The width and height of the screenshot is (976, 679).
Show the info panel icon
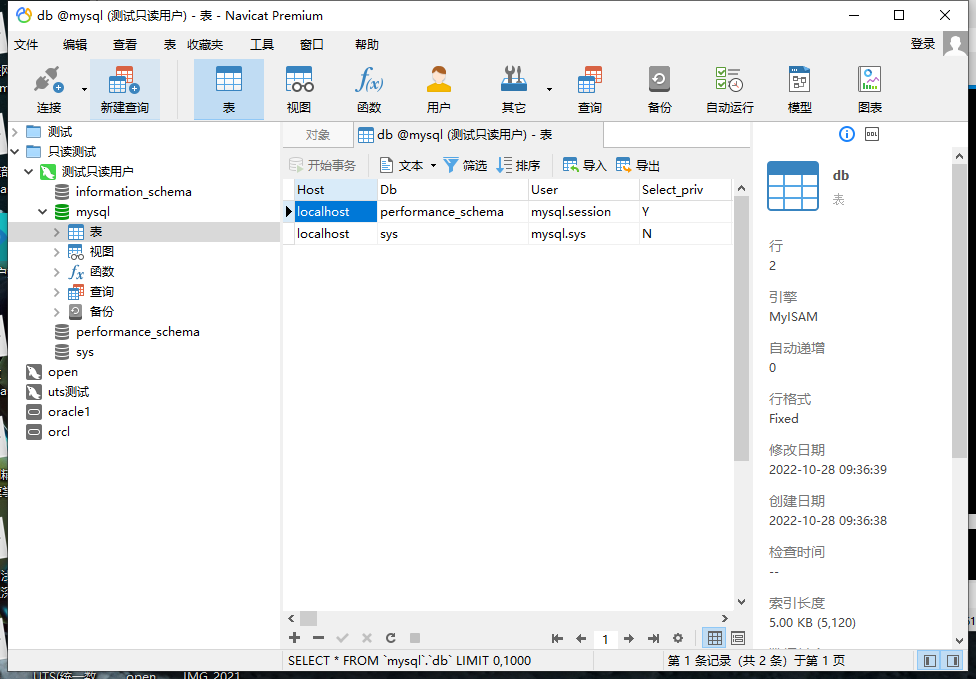tap(847, 134)
